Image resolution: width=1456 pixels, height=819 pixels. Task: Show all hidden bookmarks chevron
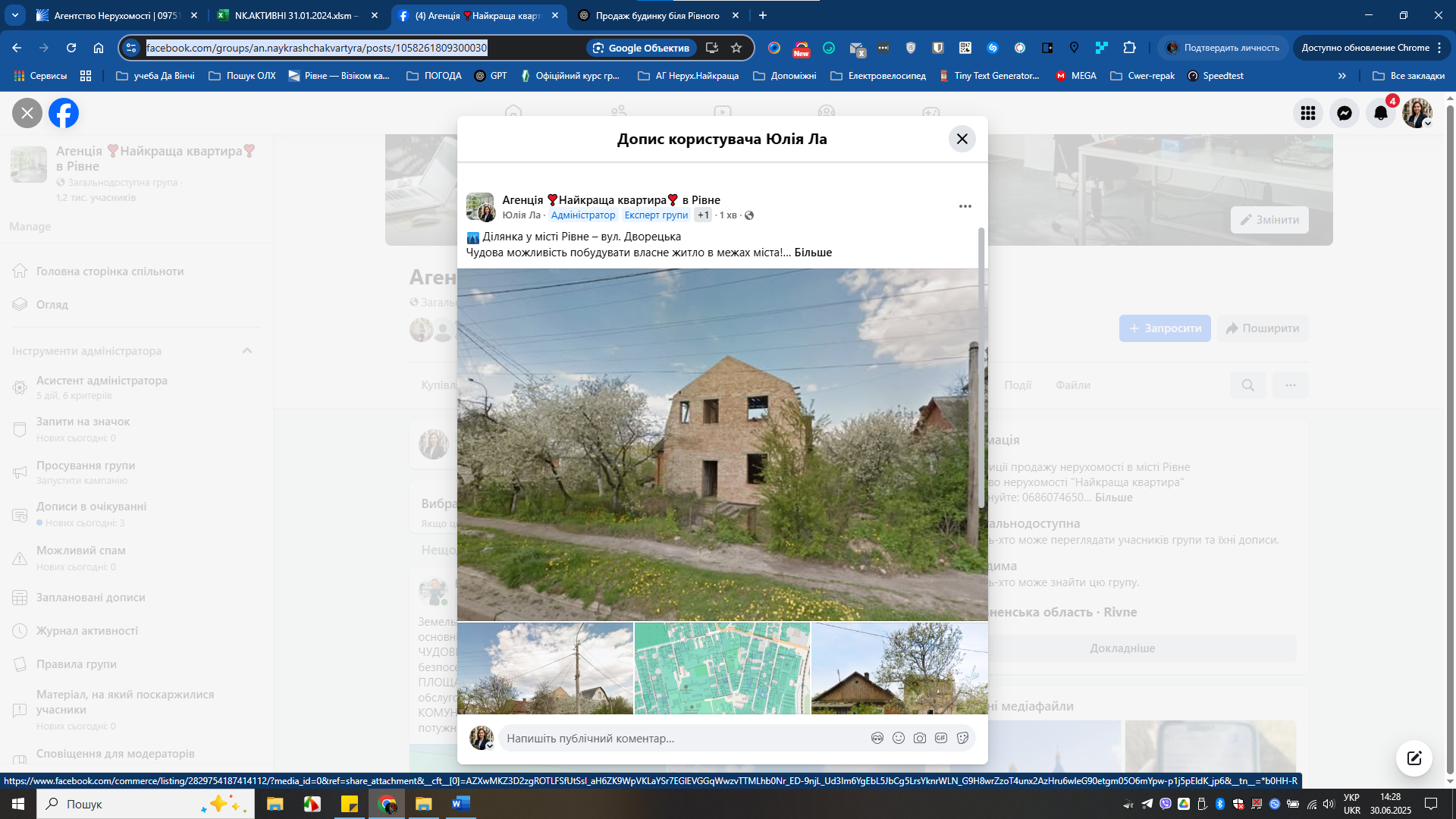[x=1341, y=76]
